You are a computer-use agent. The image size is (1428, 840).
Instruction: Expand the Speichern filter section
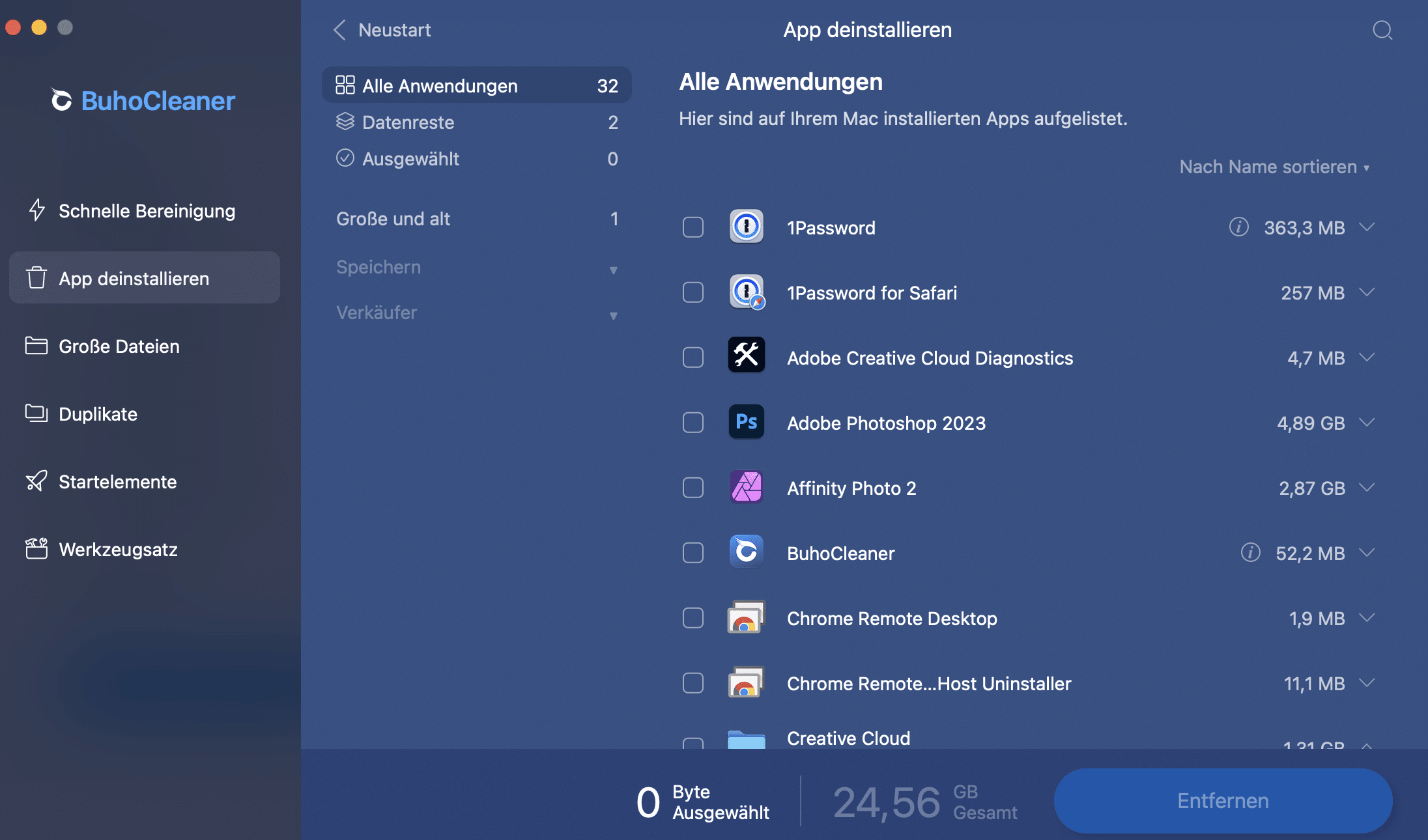477,267
